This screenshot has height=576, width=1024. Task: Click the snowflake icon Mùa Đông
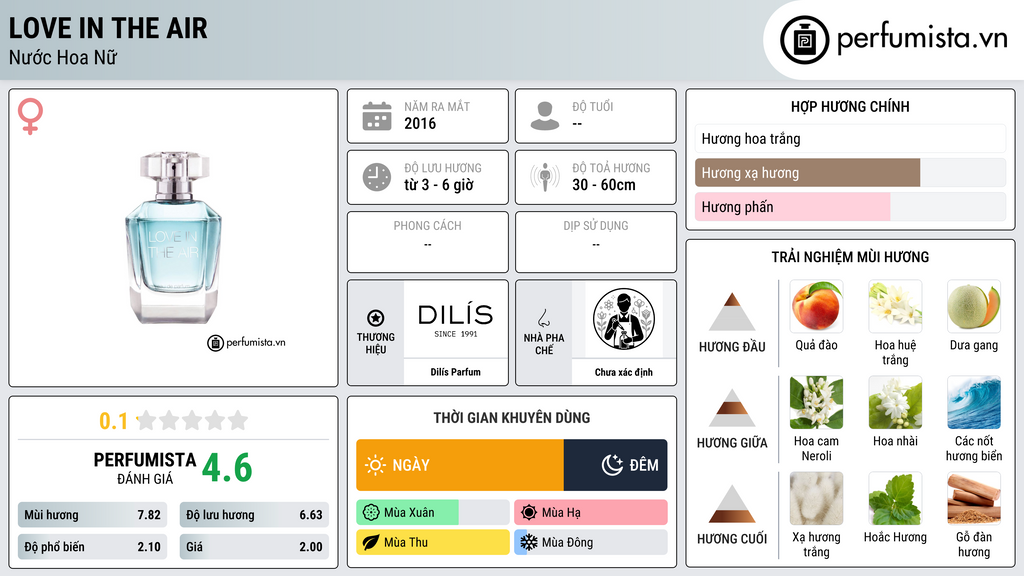tap(529, 542)
